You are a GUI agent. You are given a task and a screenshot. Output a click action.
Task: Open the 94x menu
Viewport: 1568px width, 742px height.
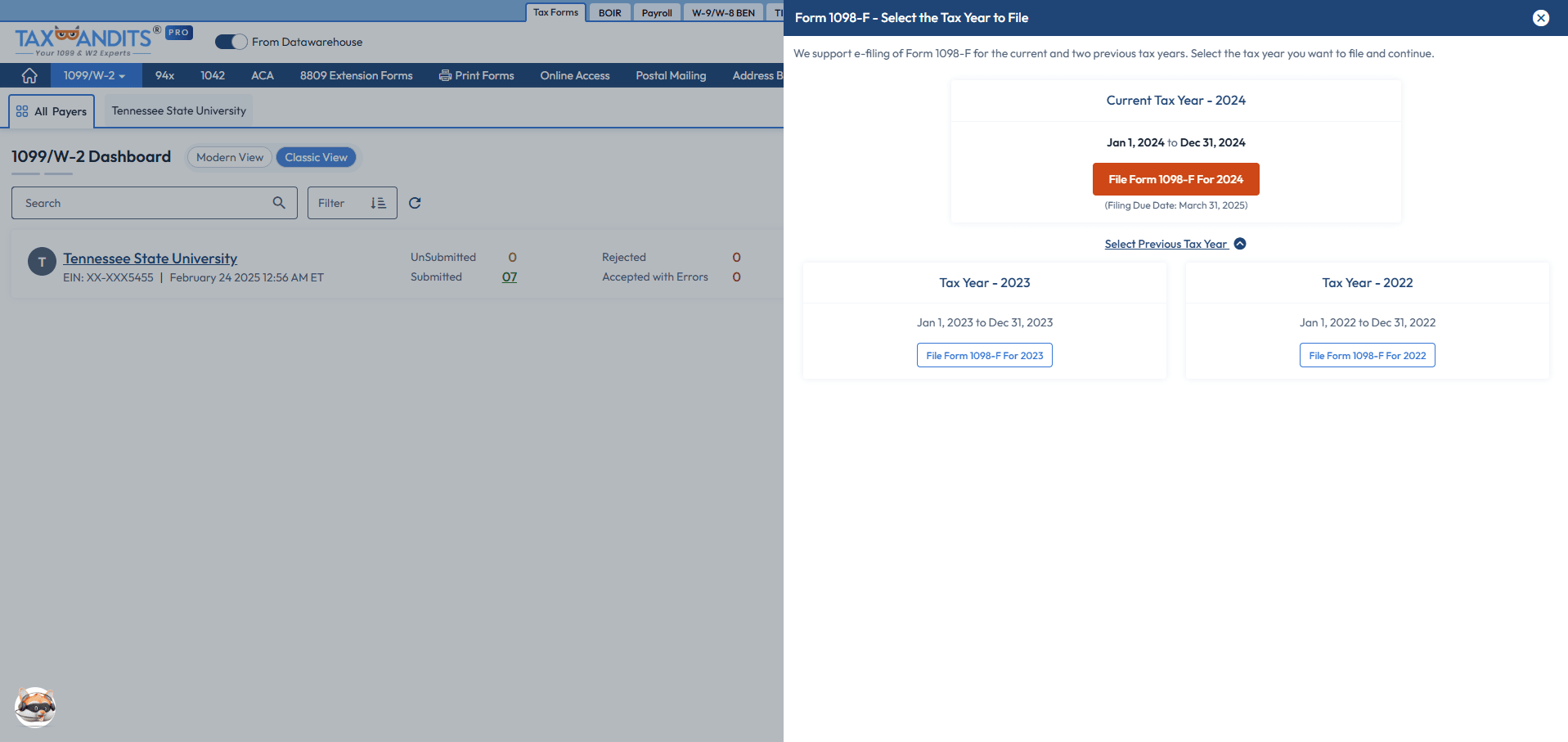[x=164, y=75]
